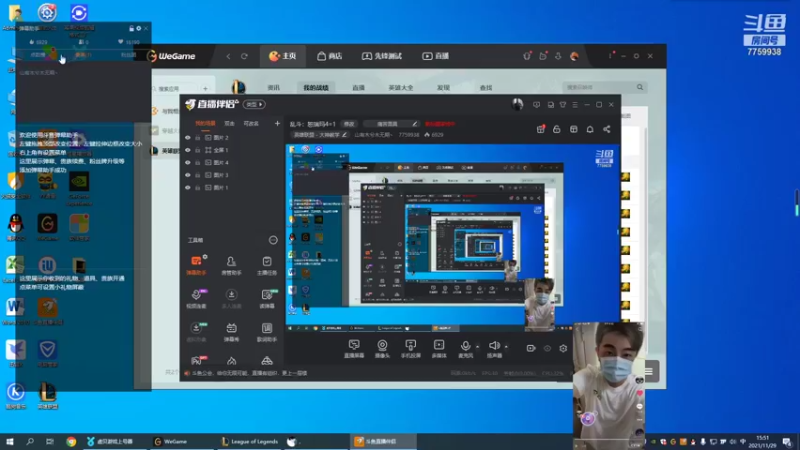Add a new scene with plus button

point(277,123)
